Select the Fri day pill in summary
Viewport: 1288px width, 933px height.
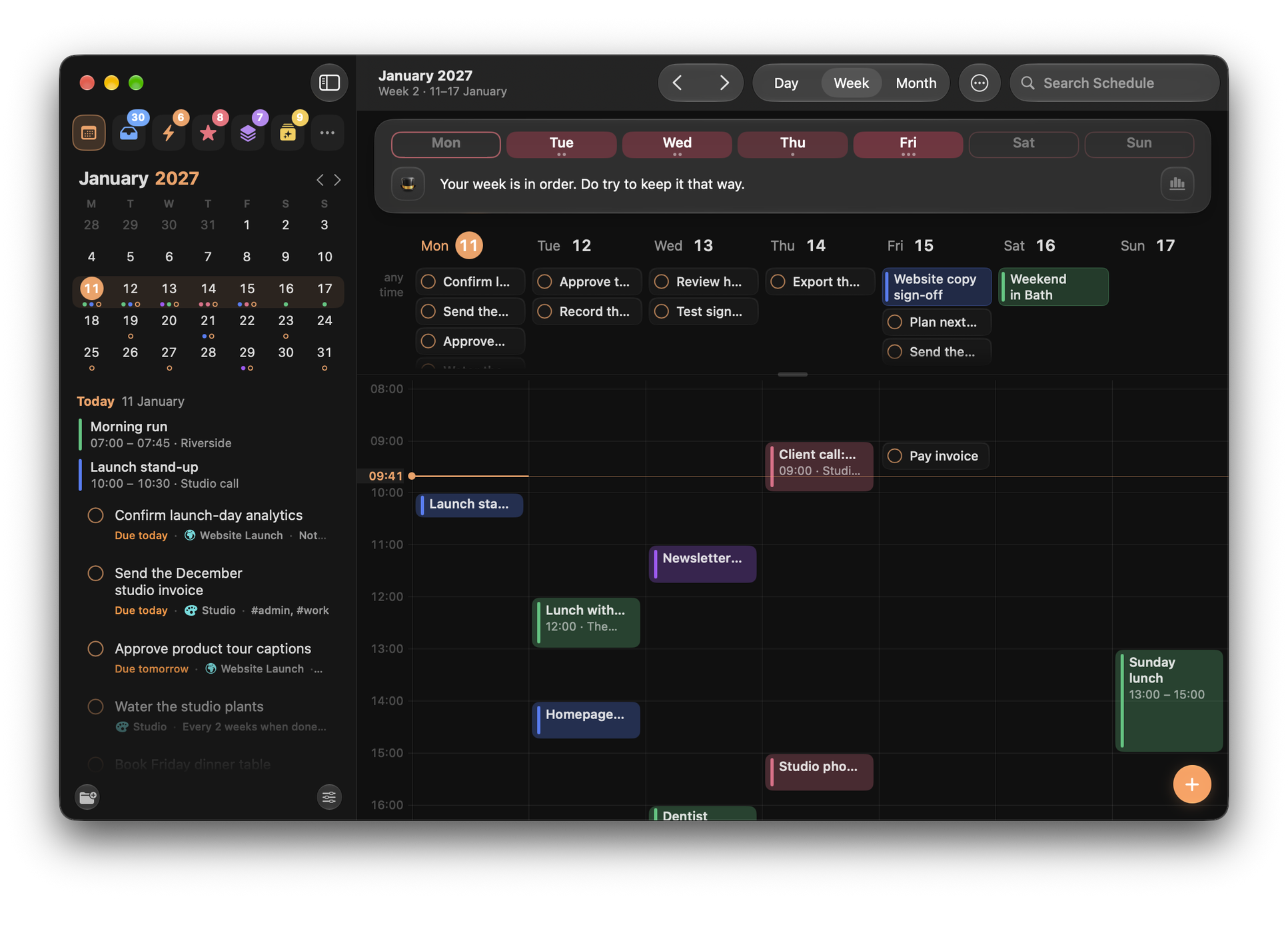[908, 145]
